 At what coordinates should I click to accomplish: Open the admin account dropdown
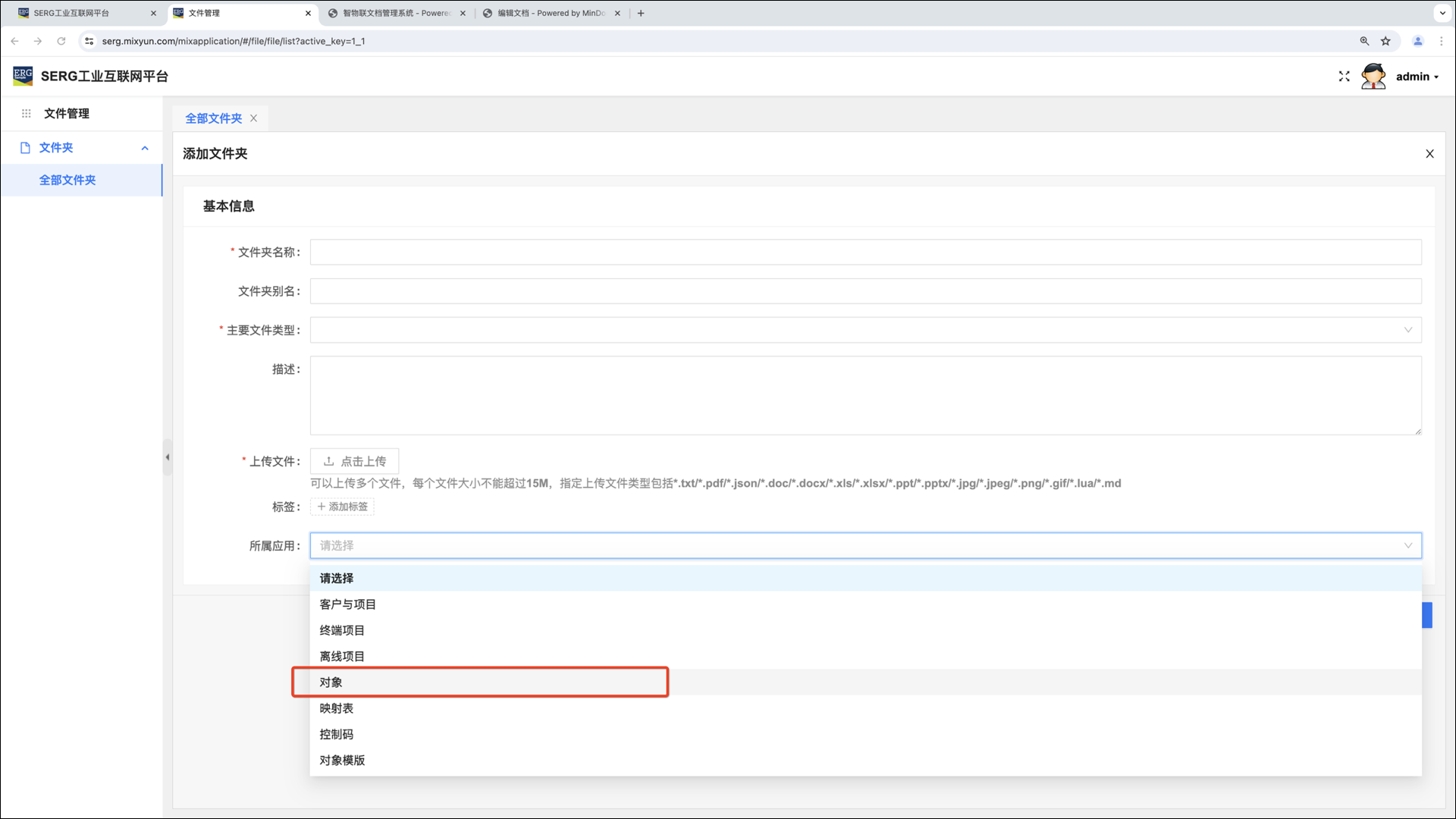(1417, 77)
